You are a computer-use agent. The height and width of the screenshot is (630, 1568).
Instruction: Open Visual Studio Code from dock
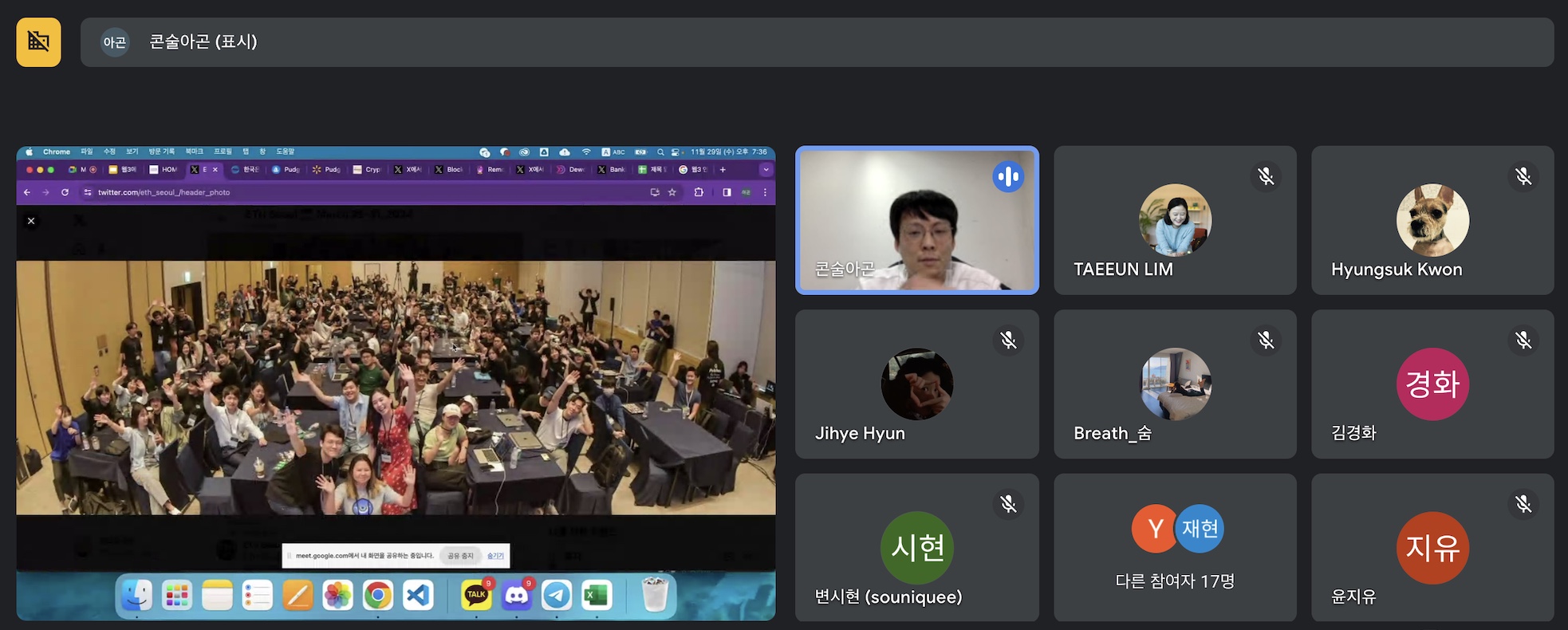pos(418,595)
